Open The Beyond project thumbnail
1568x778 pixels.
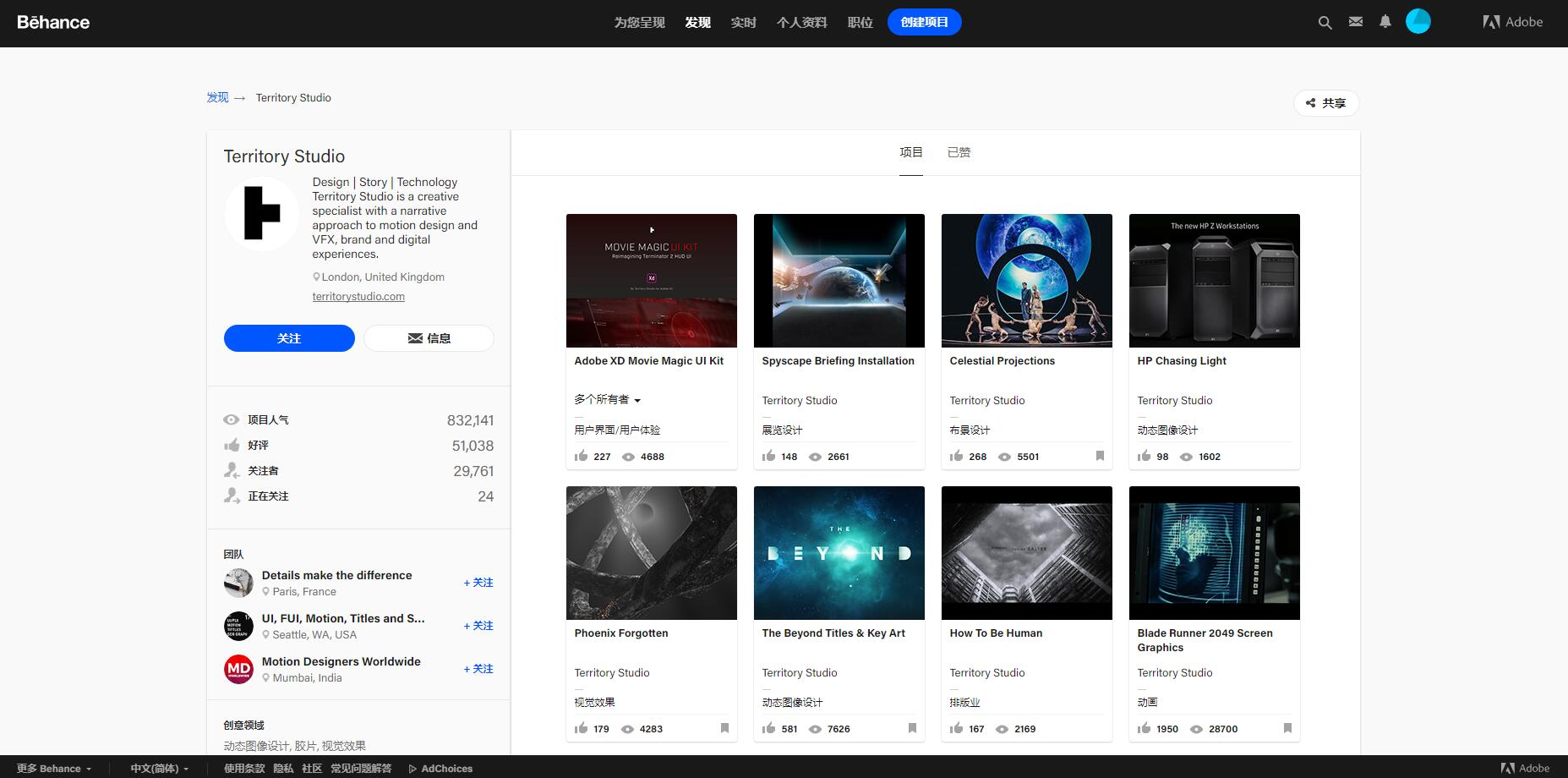tap(839, 553)
